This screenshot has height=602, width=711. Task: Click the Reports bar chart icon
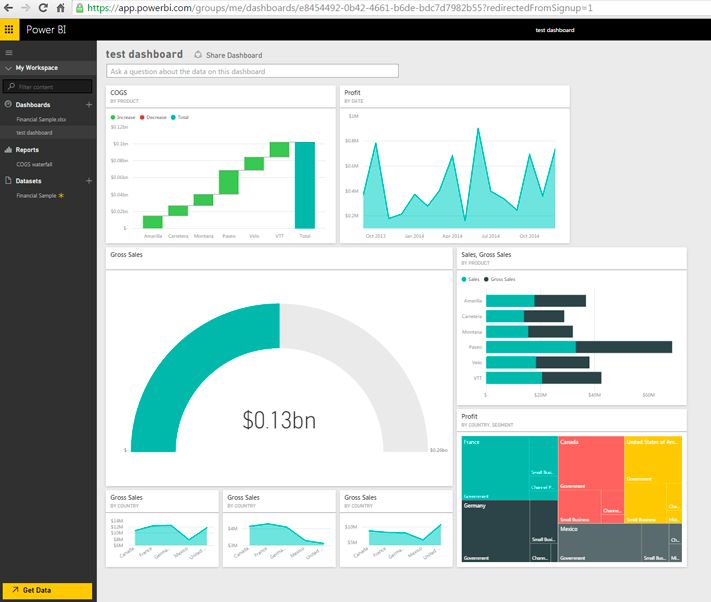pyautogui.click(x=8, y=150)
